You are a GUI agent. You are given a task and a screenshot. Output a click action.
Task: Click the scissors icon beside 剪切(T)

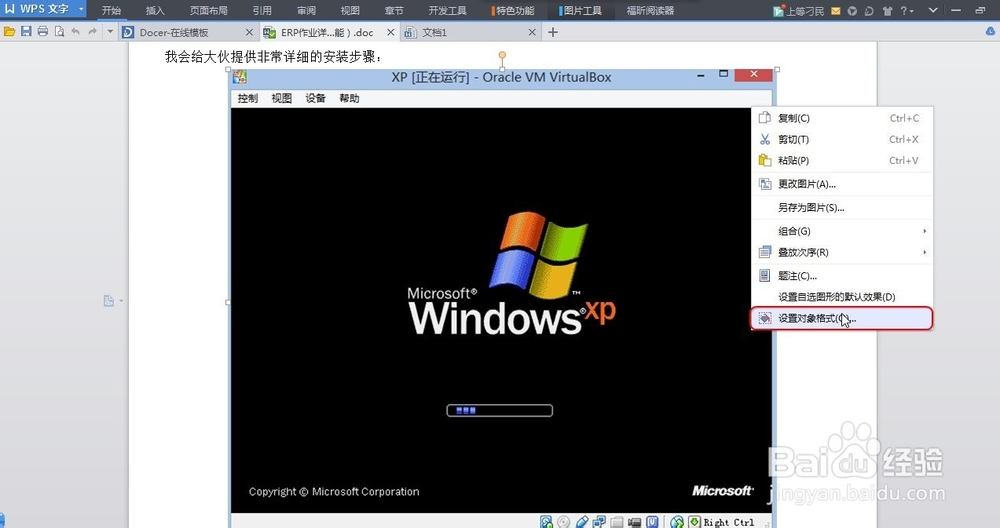[765, 139]
